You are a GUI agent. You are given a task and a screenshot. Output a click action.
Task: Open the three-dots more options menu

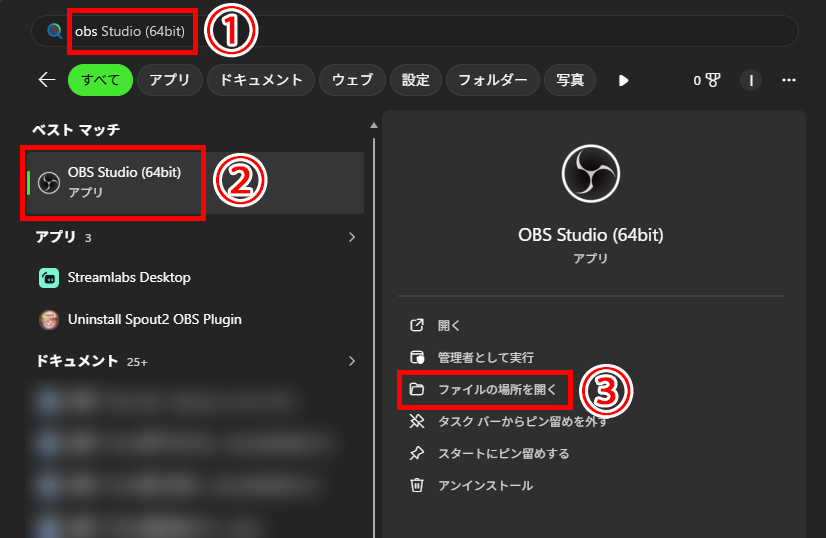pos(789,80)
